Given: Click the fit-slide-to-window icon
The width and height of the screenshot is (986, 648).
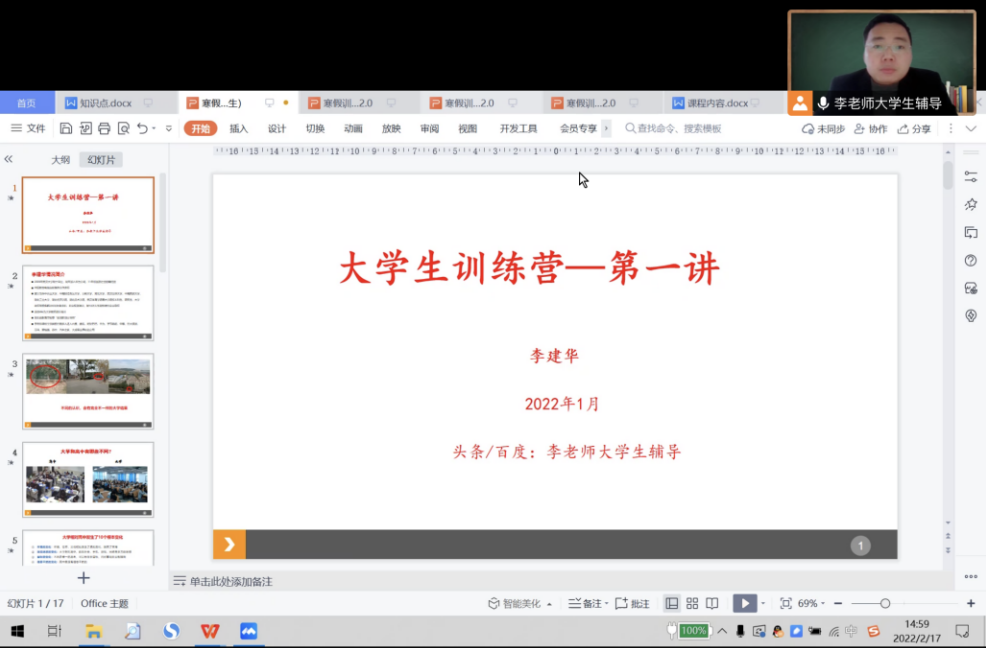Looking at the screenshot, I should [x=786, y=603].
